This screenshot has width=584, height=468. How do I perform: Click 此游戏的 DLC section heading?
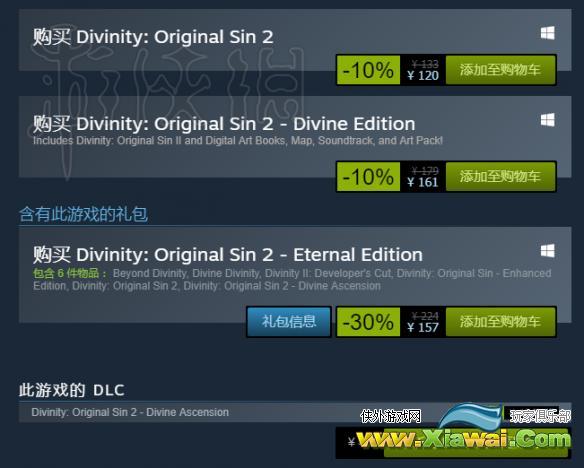pos(72,390)
